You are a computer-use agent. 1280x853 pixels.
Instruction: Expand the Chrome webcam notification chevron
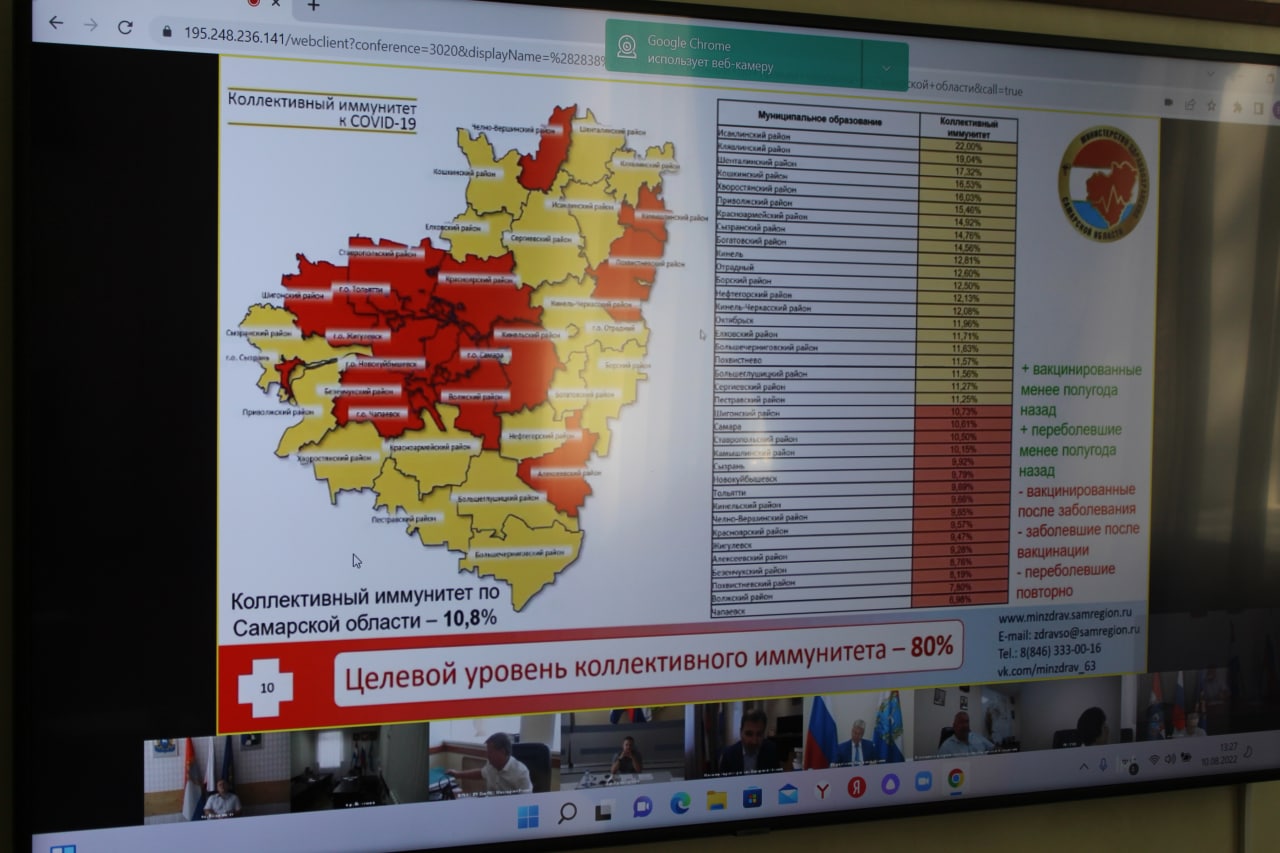tap(885, 68)
